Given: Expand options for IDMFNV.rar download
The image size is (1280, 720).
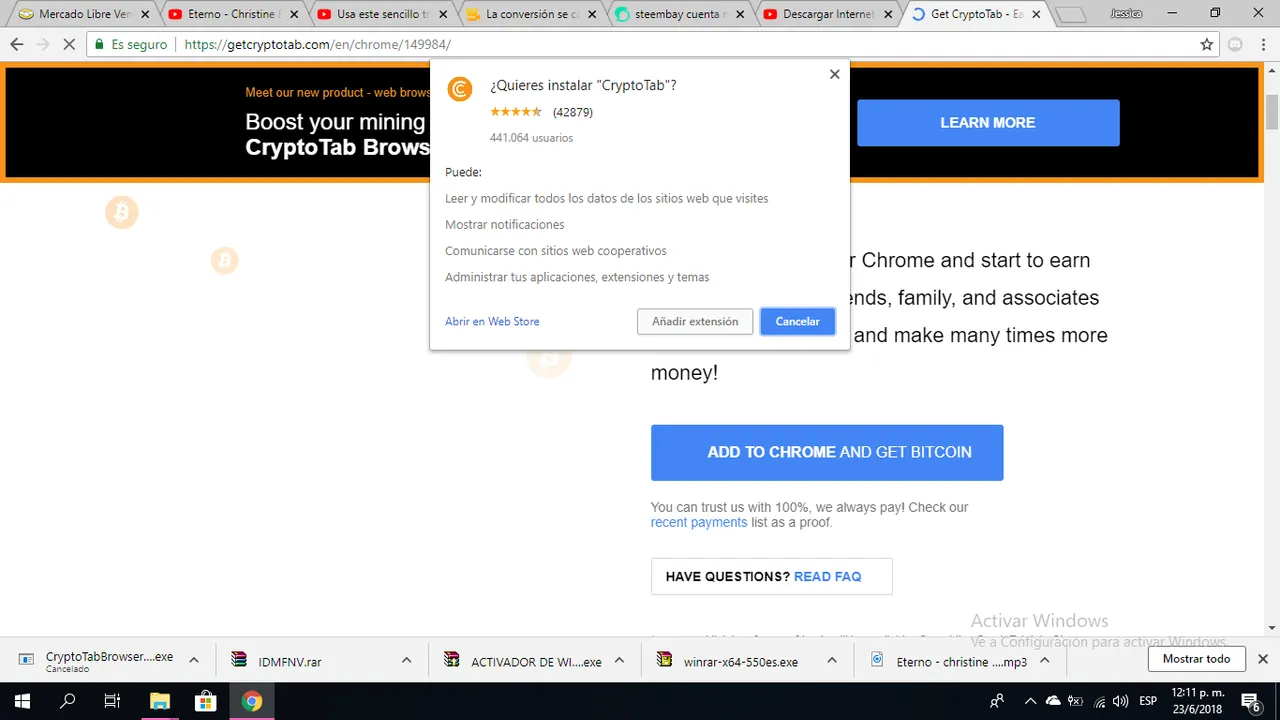Looking at the screenshot, I should pos(406,660).
